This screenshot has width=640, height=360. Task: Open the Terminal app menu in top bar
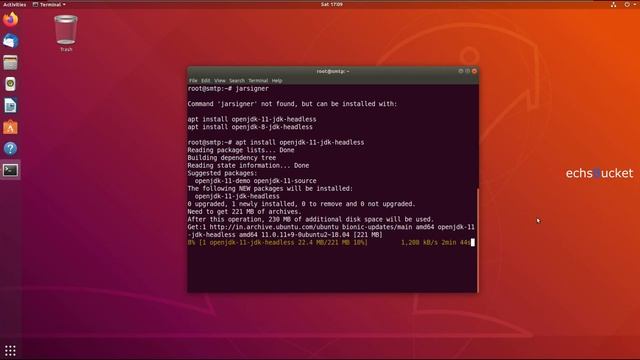49,4
